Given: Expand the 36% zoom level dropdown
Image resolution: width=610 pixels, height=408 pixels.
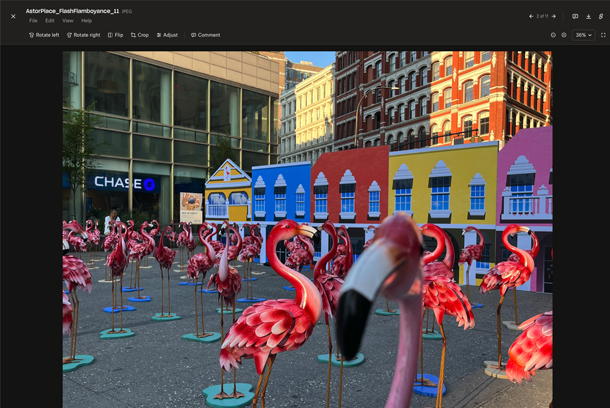Looking at the screenshot, I should [x=584, y=35].
